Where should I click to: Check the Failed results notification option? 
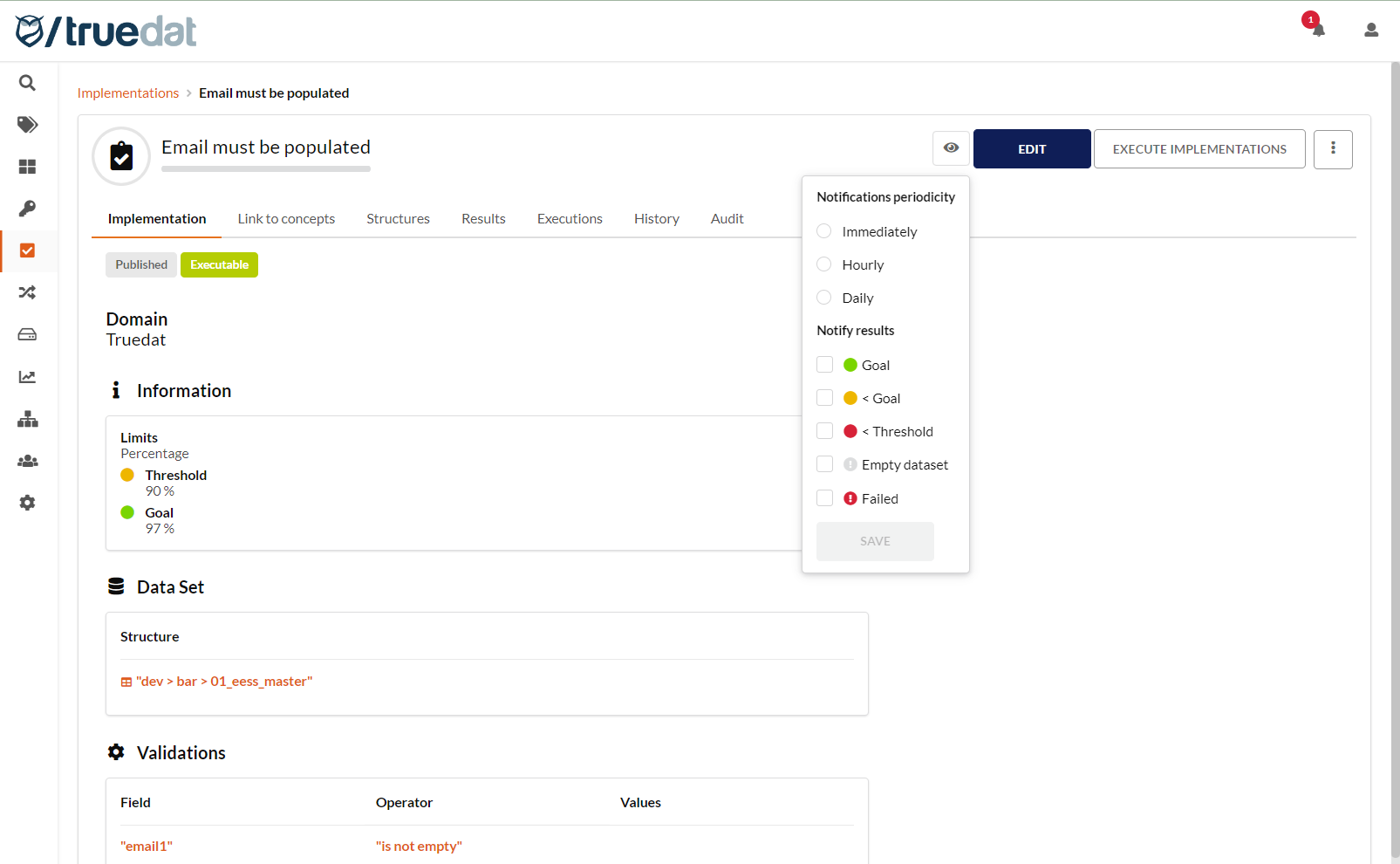coord(823,497)
